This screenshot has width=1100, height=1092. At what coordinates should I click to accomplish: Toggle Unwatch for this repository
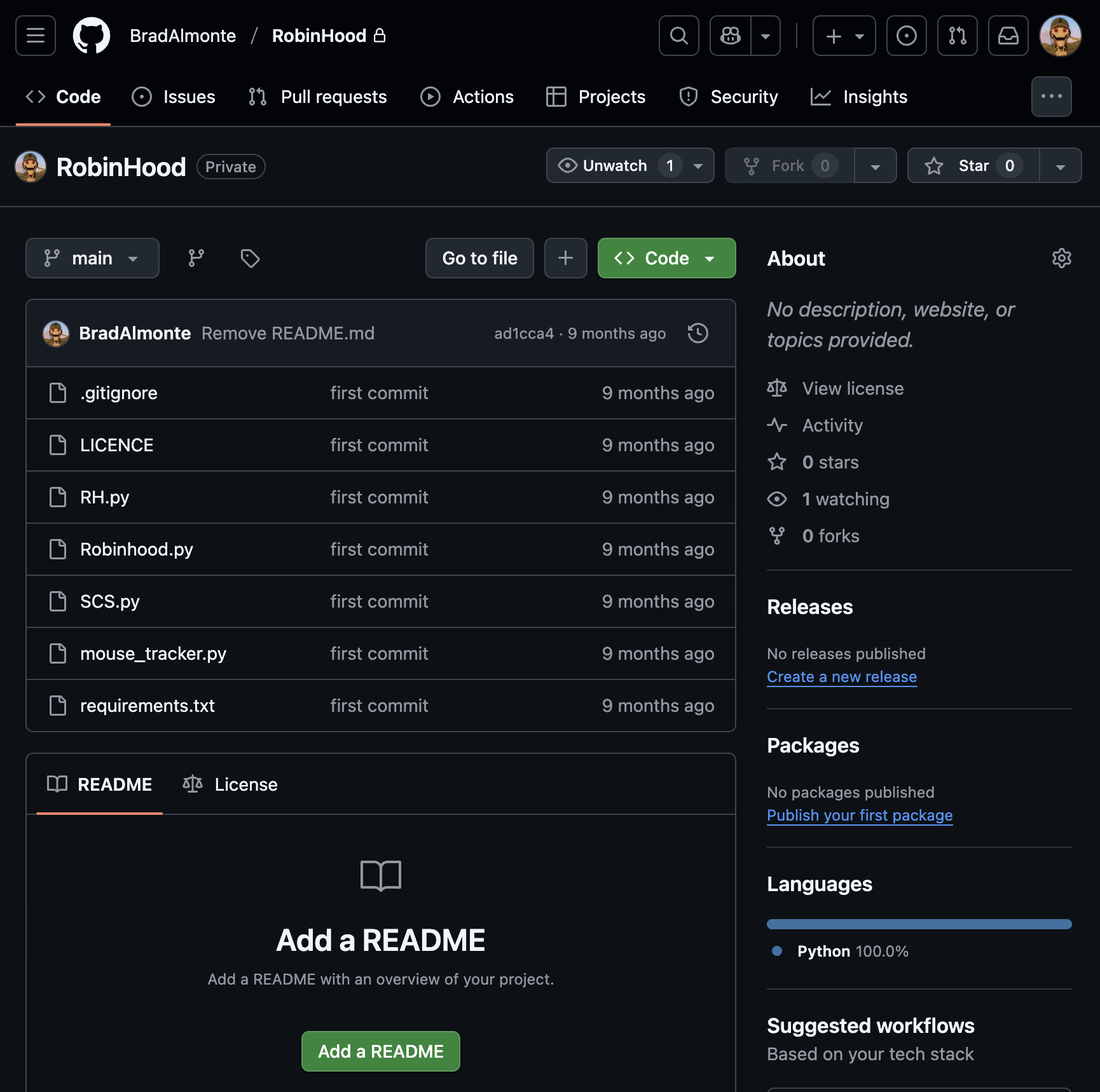(x=614, y=166)
